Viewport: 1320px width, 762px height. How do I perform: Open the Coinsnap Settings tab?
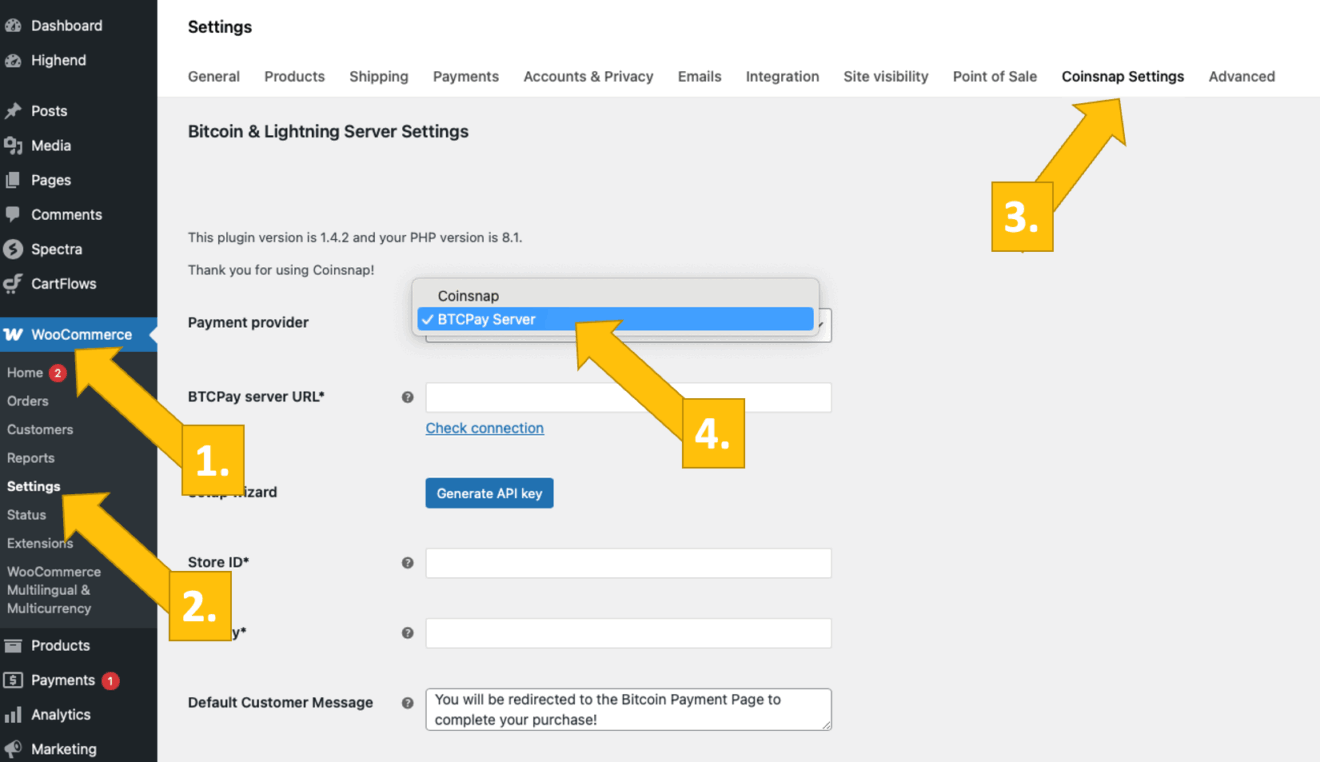[1122, 77]
